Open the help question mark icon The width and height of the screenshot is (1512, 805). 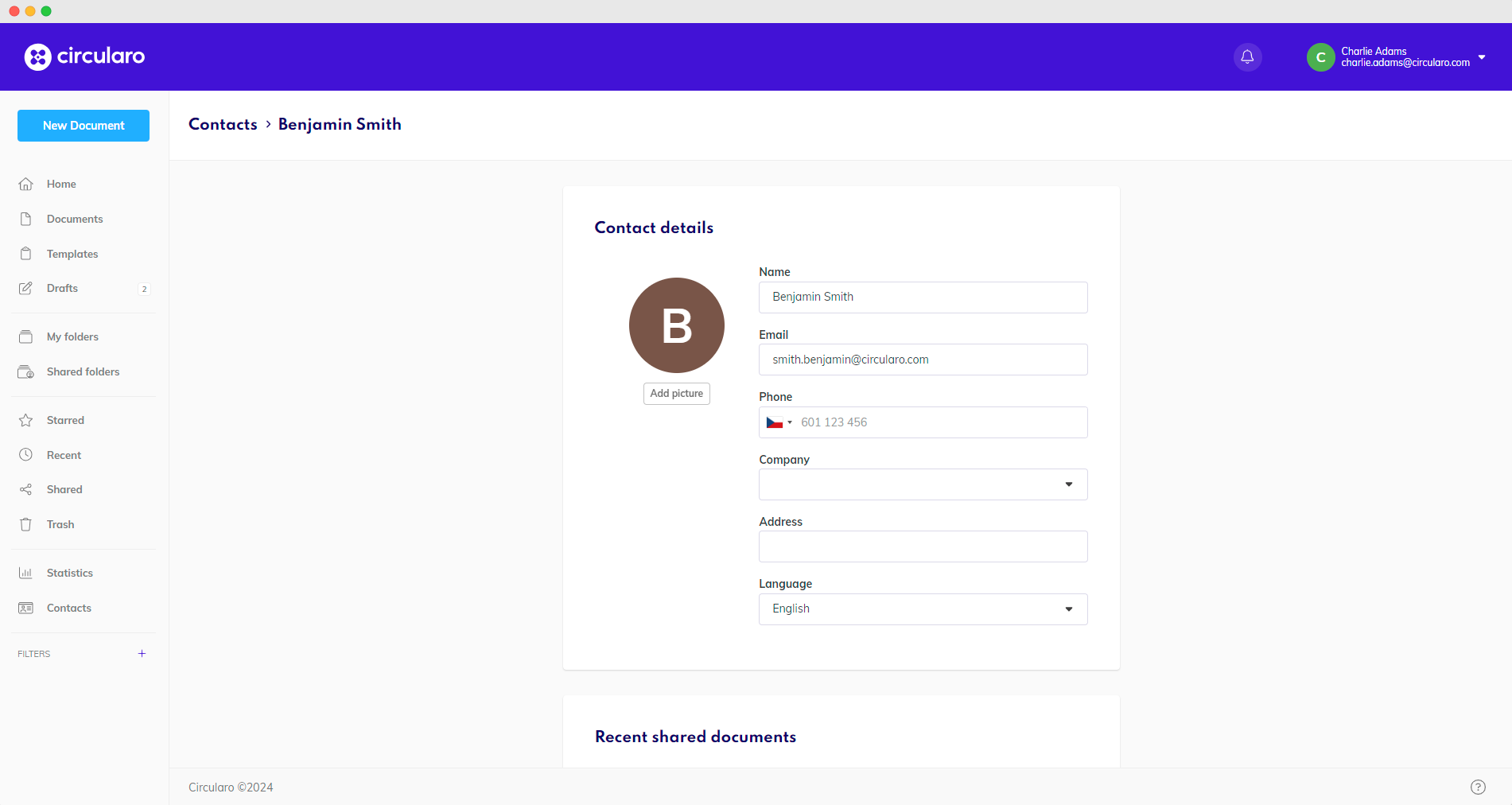pyautogui.click(x=1478, y=787)
